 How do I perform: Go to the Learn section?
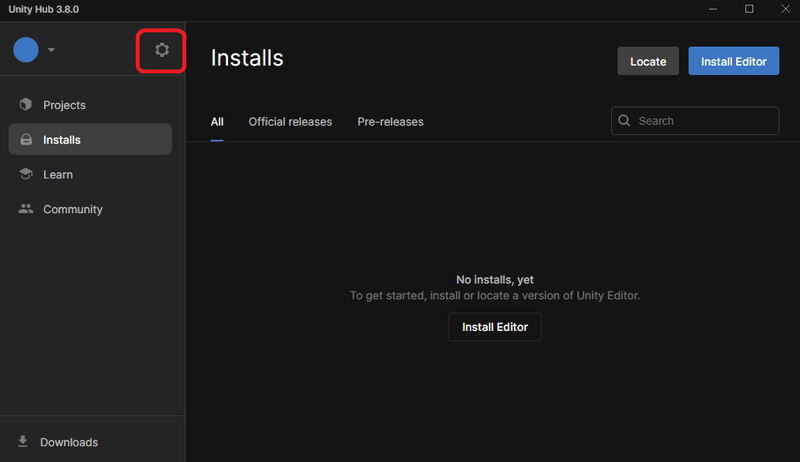tap(90, 174)
